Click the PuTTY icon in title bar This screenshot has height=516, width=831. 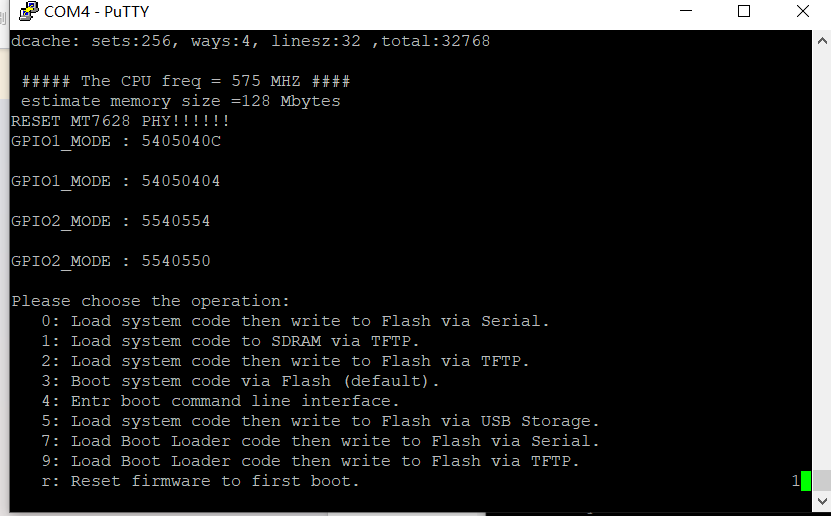pos(29,12)
